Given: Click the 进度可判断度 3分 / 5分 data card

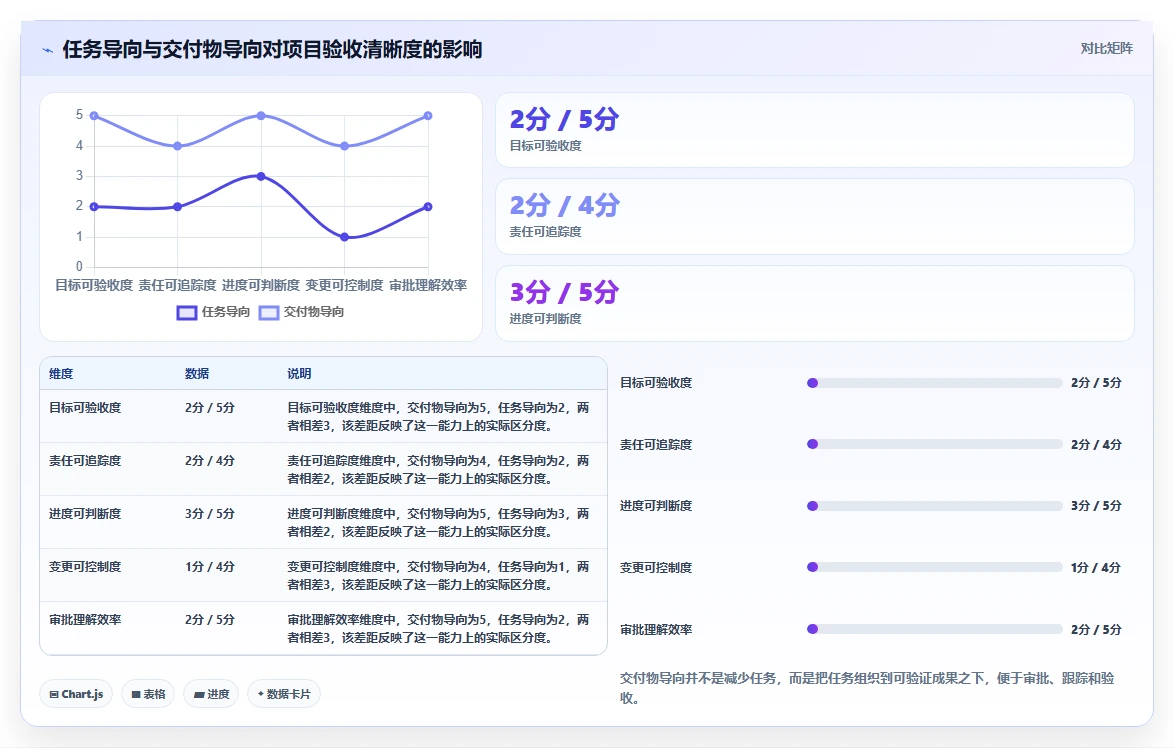Looking at the screenshot, I should [815, 303].
